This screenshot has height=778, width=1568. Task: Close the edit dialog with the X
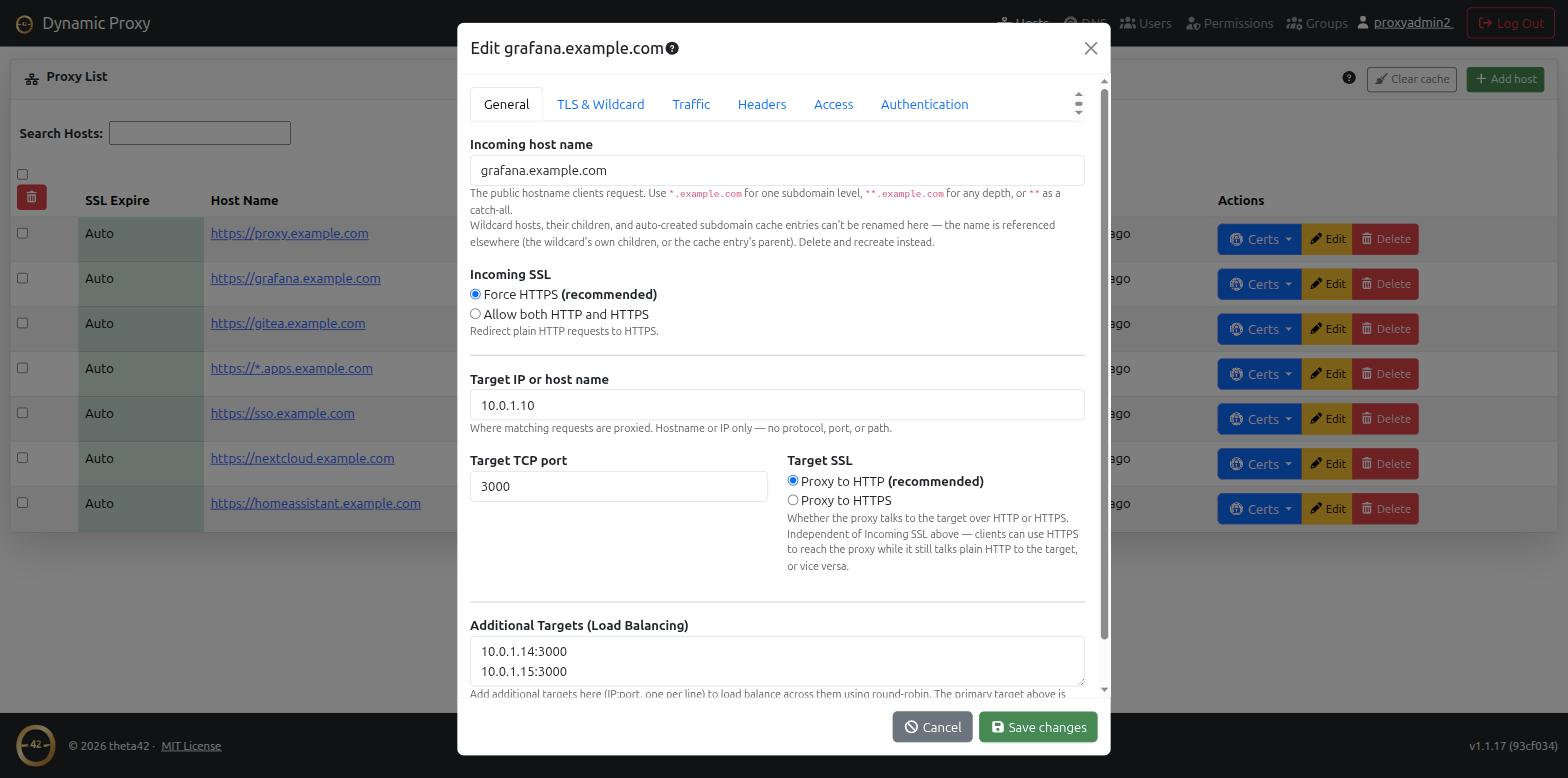coord(1091,48)
